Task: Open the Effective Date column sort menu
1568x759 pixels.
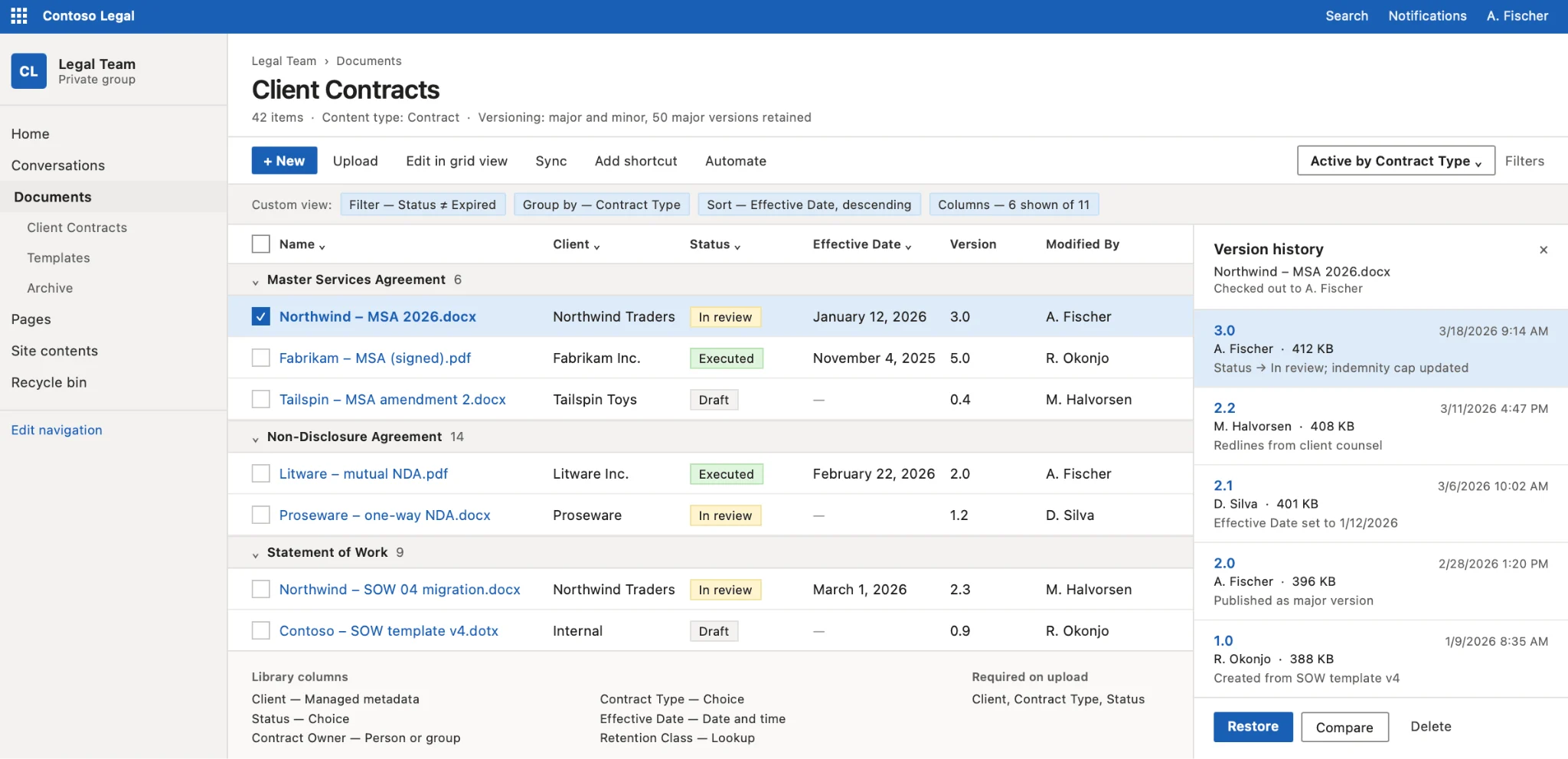Action: coord(862,244)
